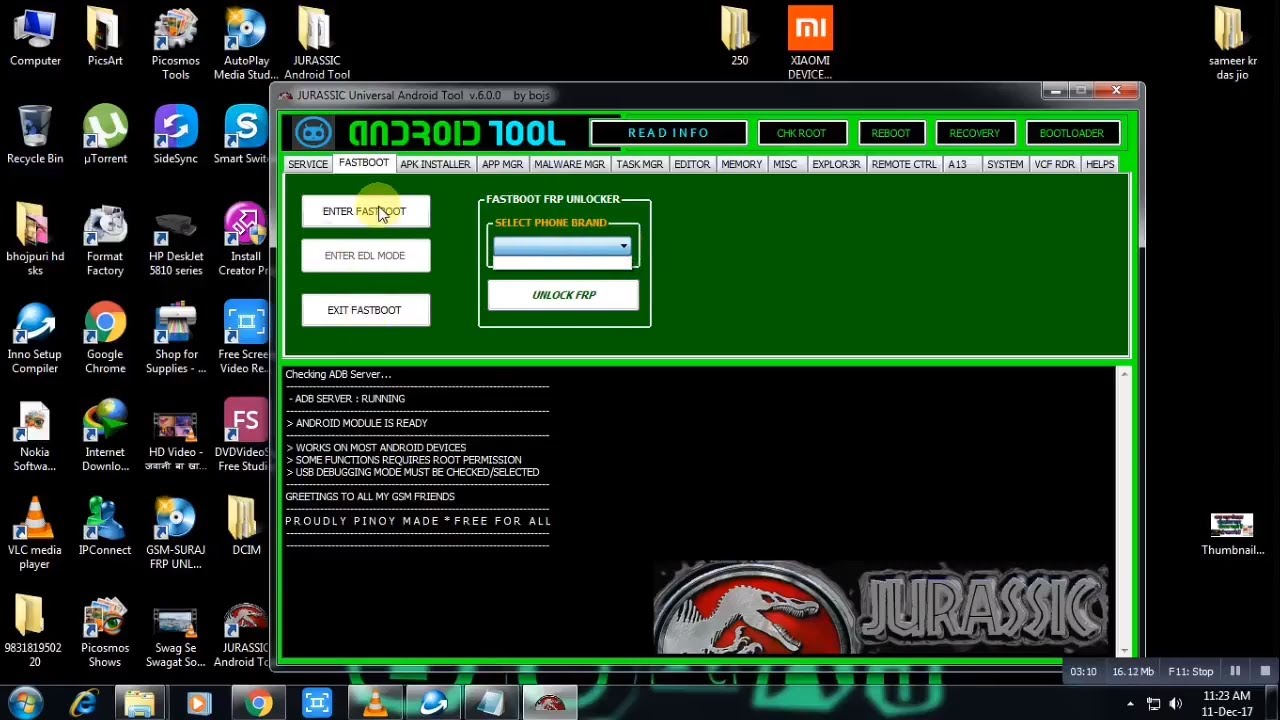This screenshot has width=1280, height=720.
Task: Switch to the SERVICE tab
Action: tap(308, 164)
